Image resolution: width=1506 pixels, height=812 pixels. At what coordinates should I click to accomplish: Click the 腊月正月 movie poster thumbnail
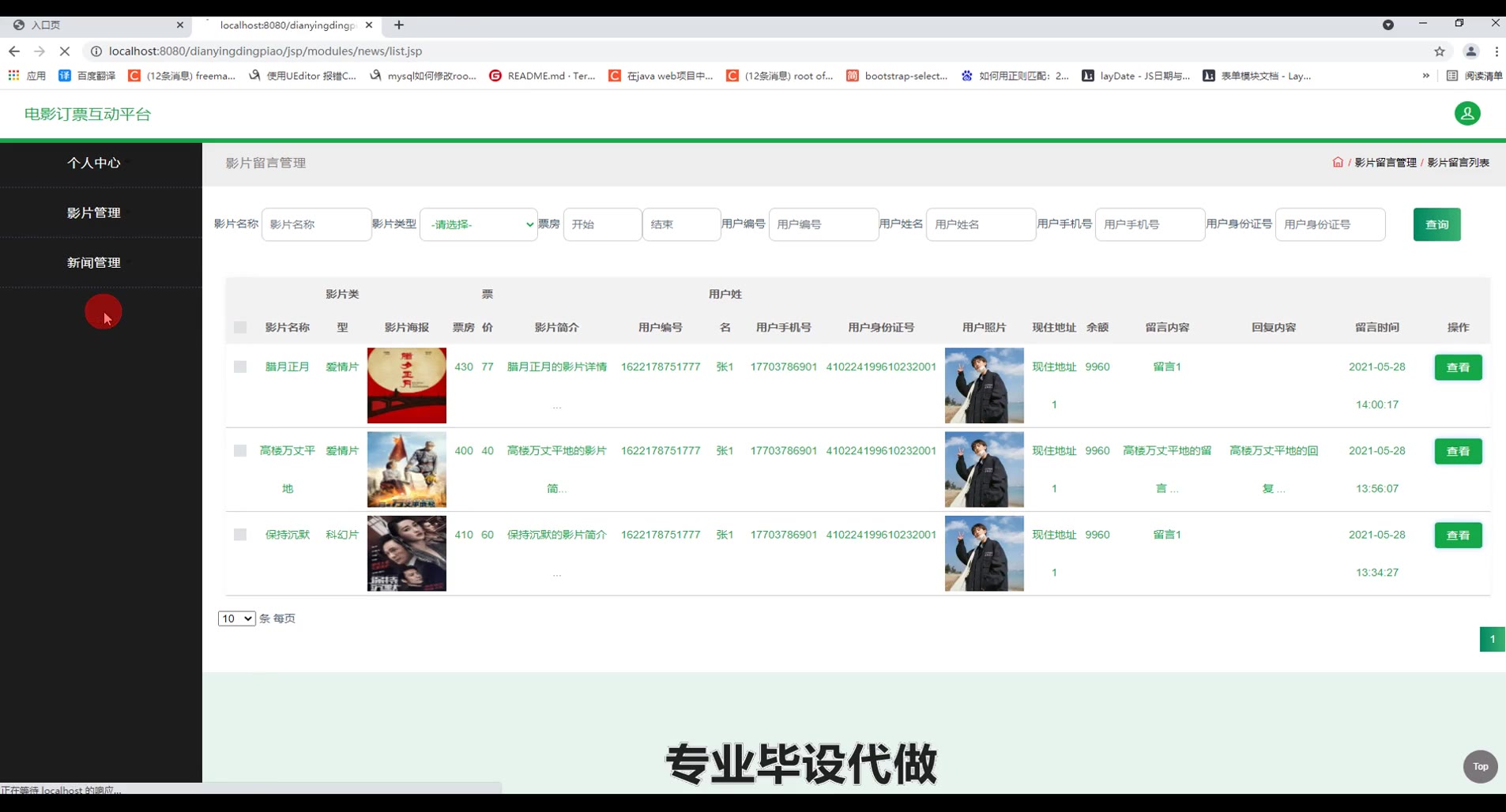point(407,385)
